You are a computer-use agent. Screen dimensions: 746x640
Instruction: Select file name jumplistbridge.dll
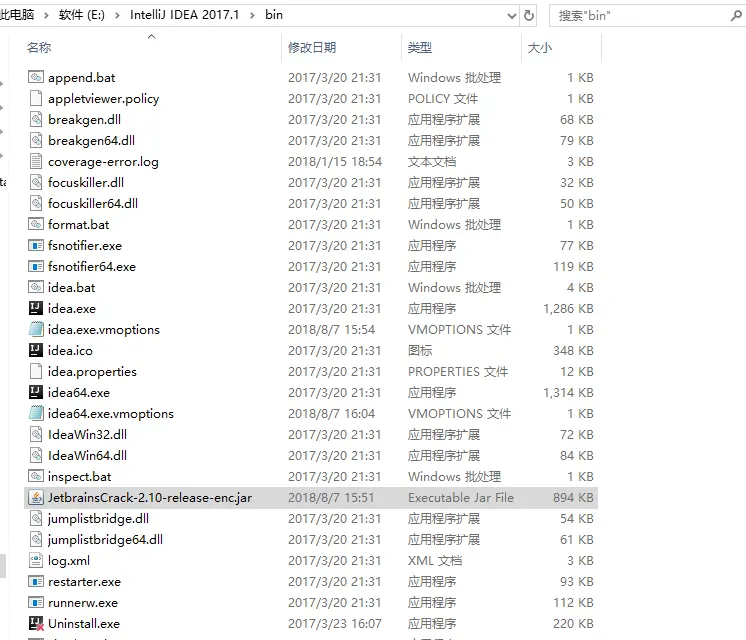point(98,518)
